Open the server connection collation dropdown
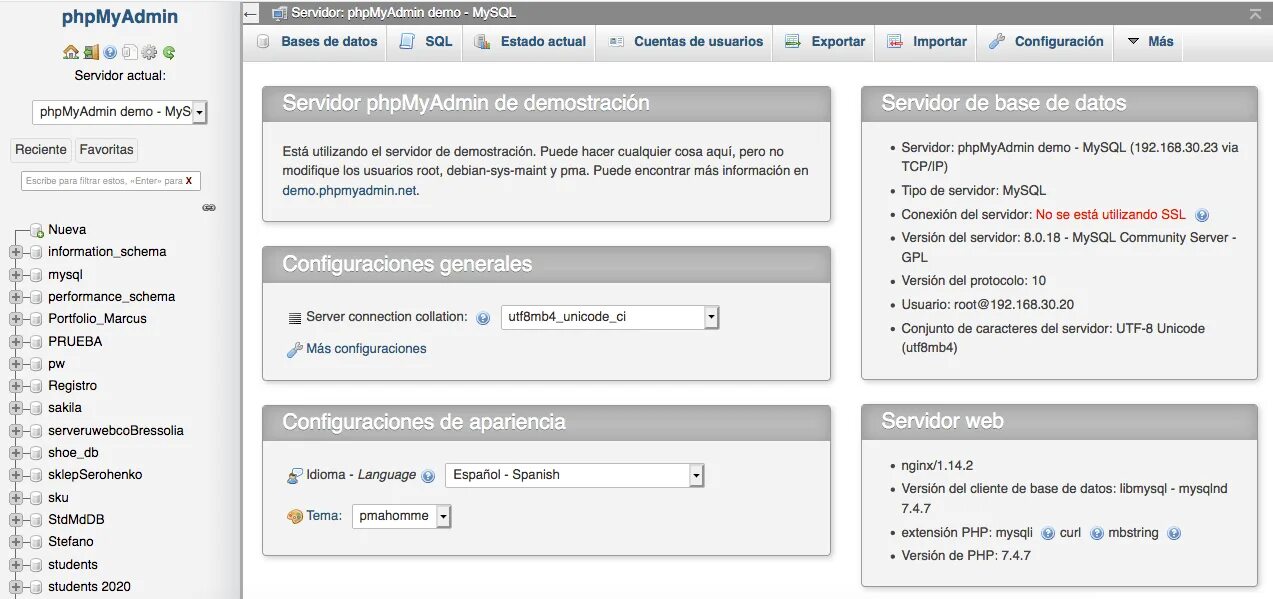Image resolution: width=1273 pixels, height=599 pixels. tap(610, 317)
